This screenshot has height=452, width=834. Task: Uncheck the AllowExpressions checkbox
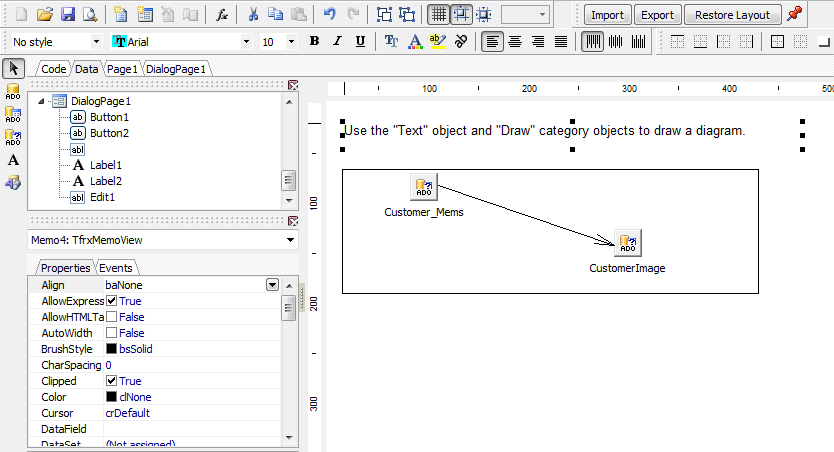pyautogui.click(x=111, y=301)
